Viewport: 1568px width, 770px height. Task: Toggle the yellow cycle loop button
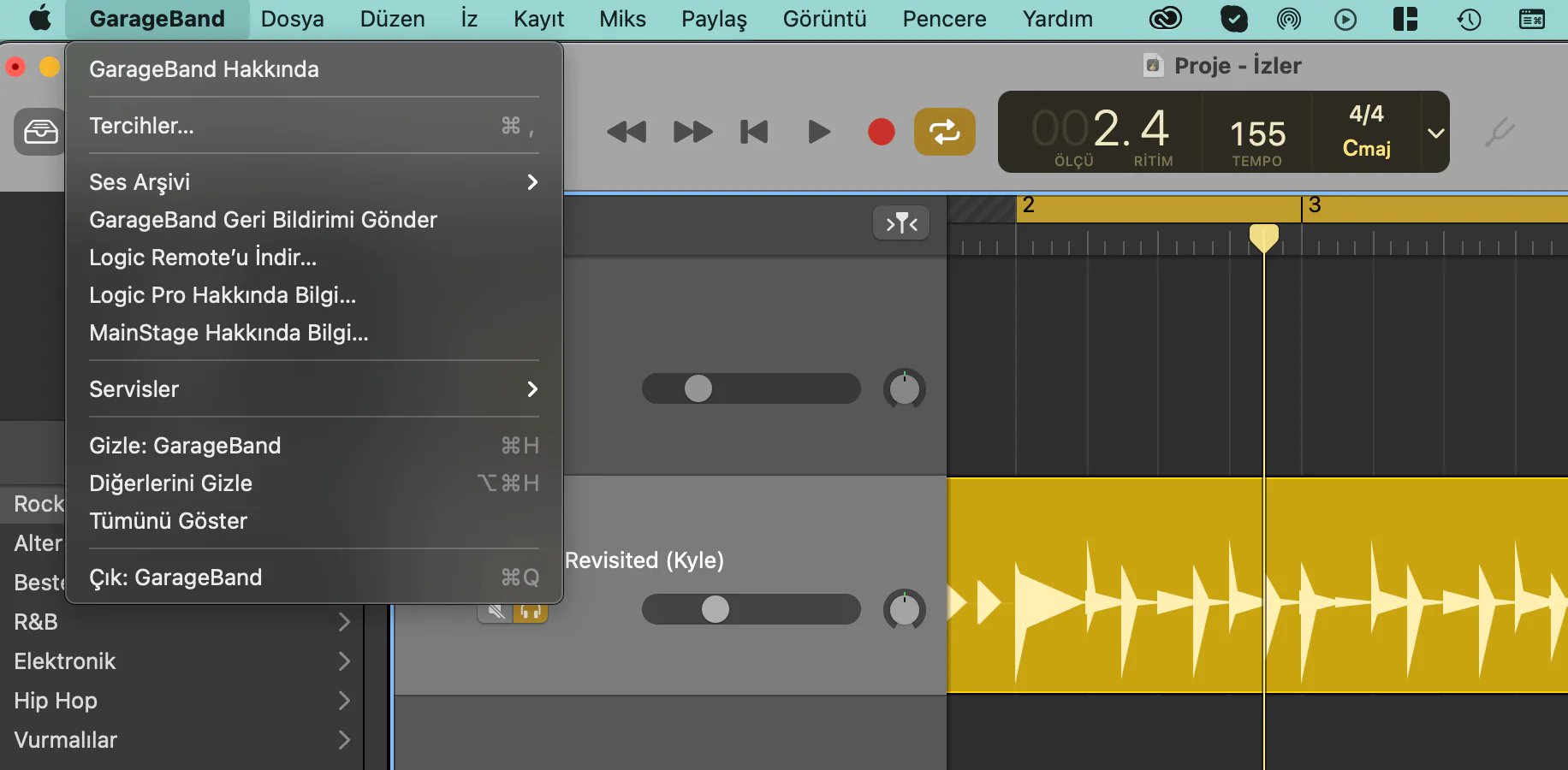click(x=944, y=132)
